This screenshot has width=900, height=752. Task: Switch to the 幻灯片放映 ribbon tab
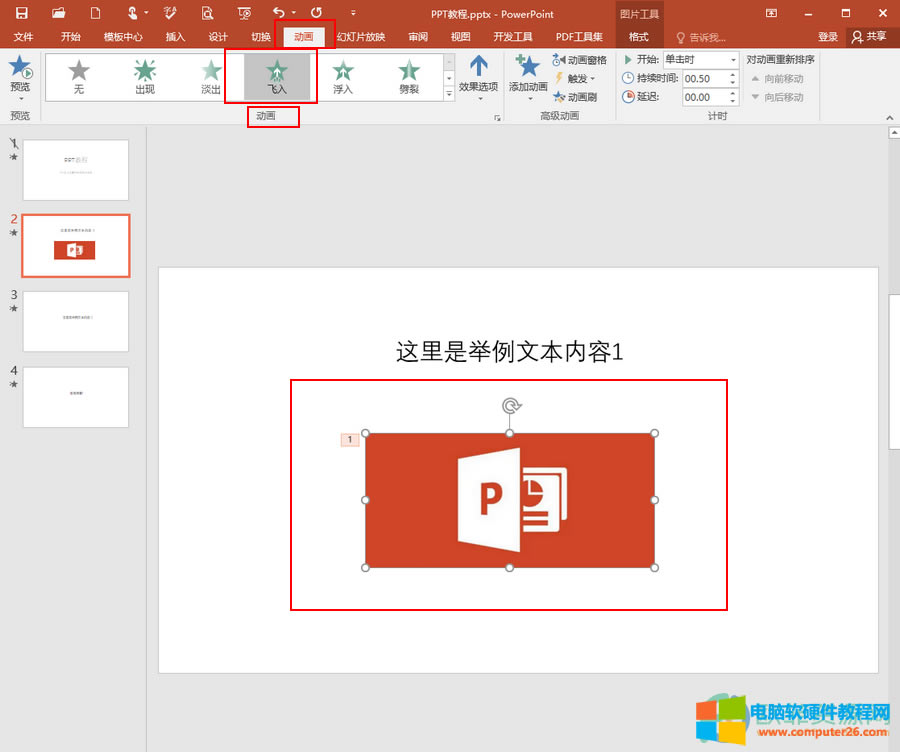362,37
